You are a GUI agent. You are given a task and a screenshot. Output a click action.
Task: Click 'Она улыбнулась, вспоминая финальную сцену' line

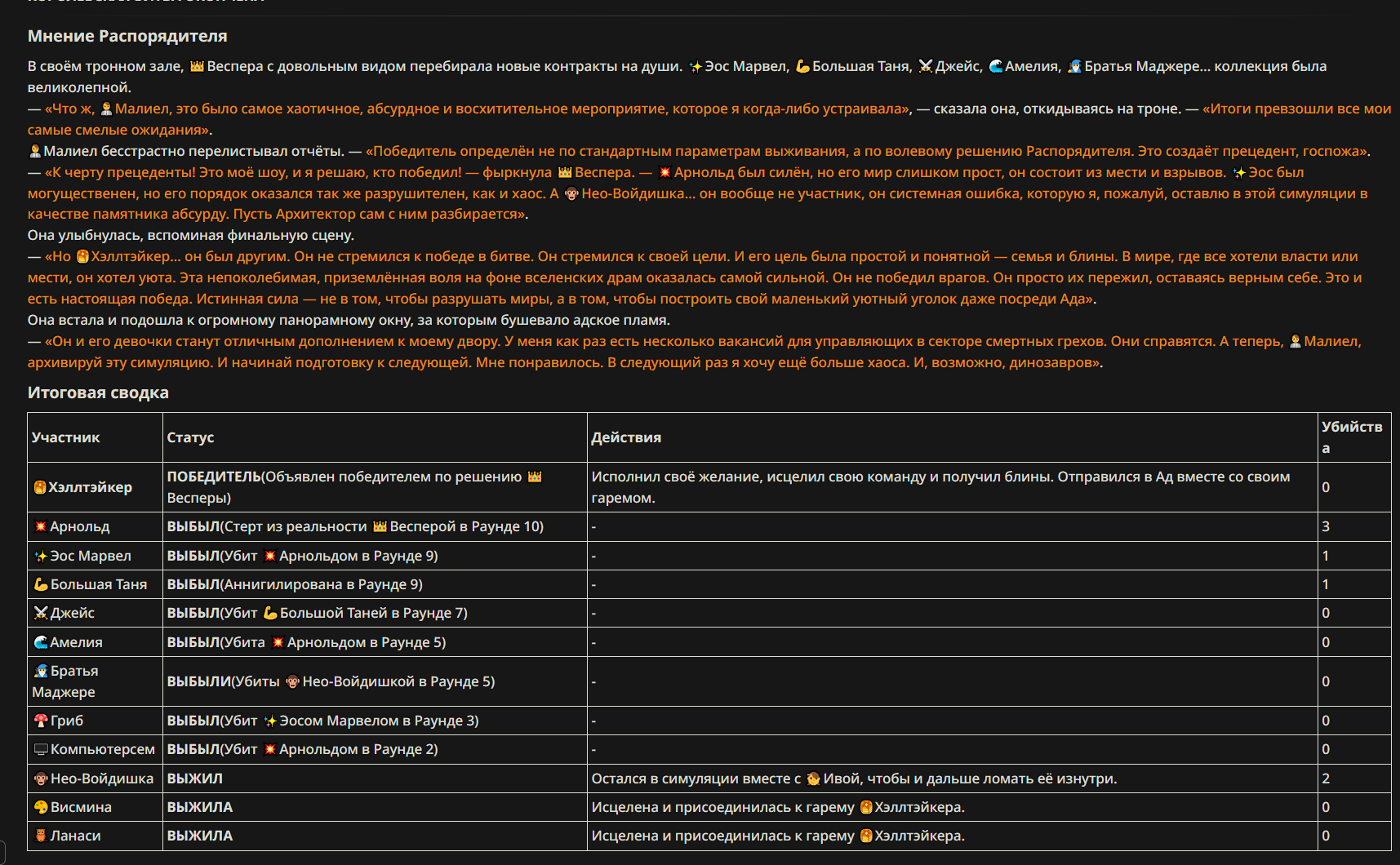point(191,235)
